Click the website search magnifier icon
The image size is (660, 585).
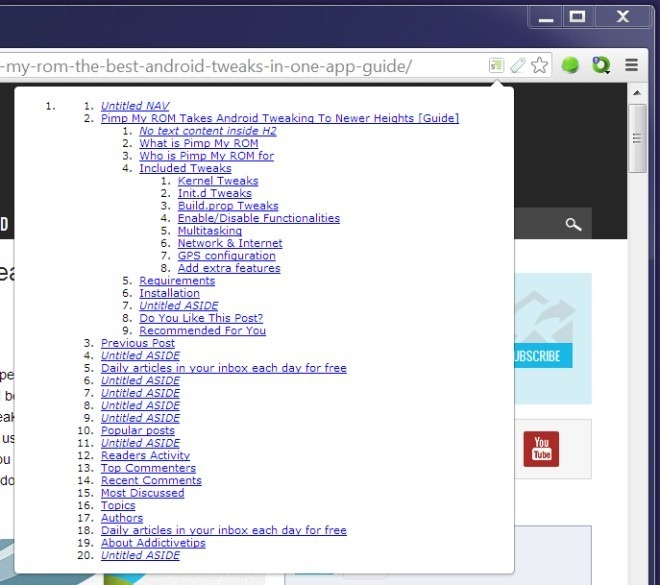click(573, 224)
